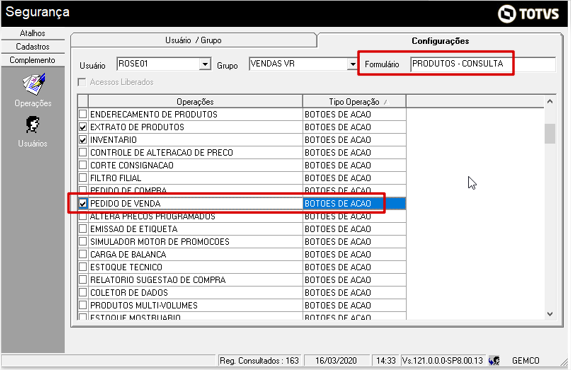Check CARGA DE BALANCA checkbox
The image size is (571, 370).
click(83, 254)
